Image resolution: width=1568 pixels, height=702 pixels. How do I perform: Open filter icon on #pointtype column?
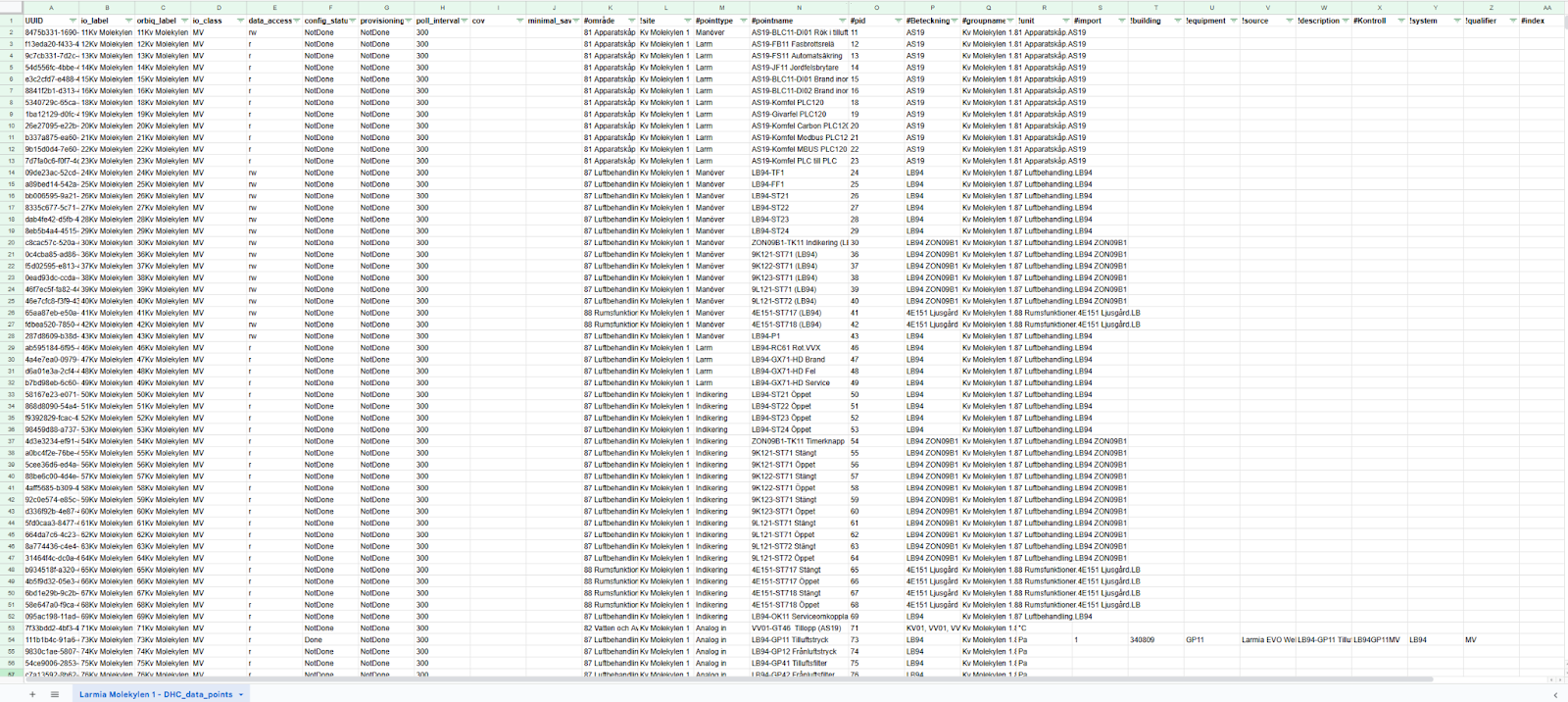(743, 21)
